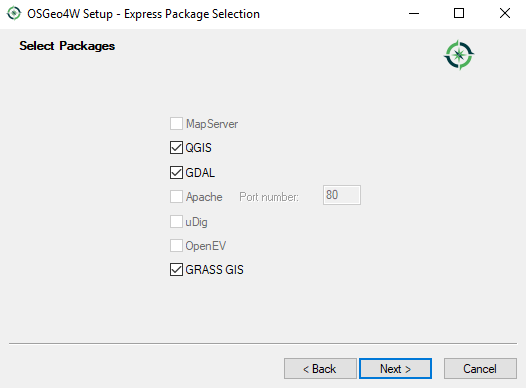The image size is (526, 388).
Task: Tick the uDig checkbox
Action: (x=176, y=222)
